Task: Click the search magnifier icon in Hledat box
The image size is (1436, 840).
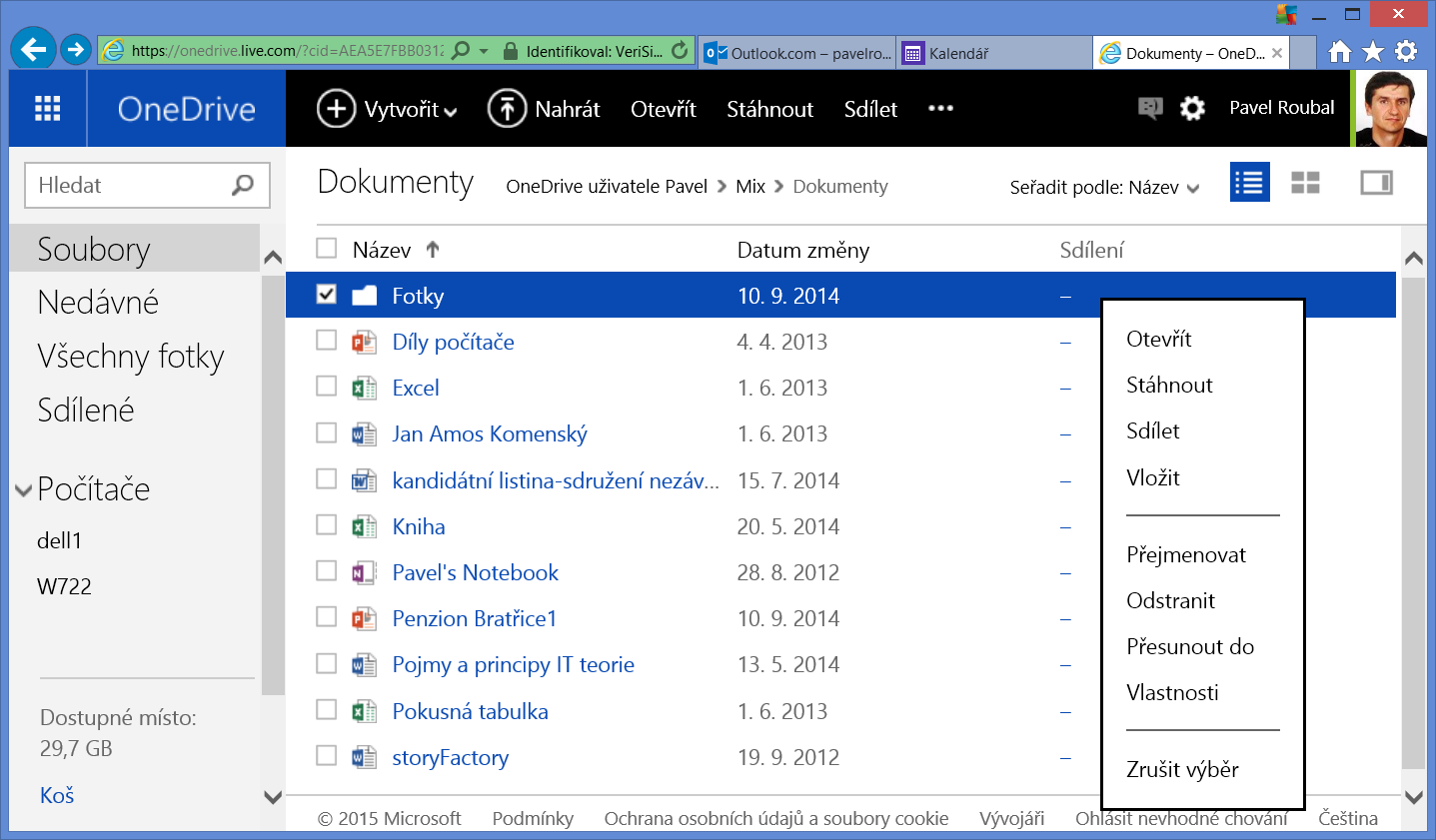Action: pos(243,185)
